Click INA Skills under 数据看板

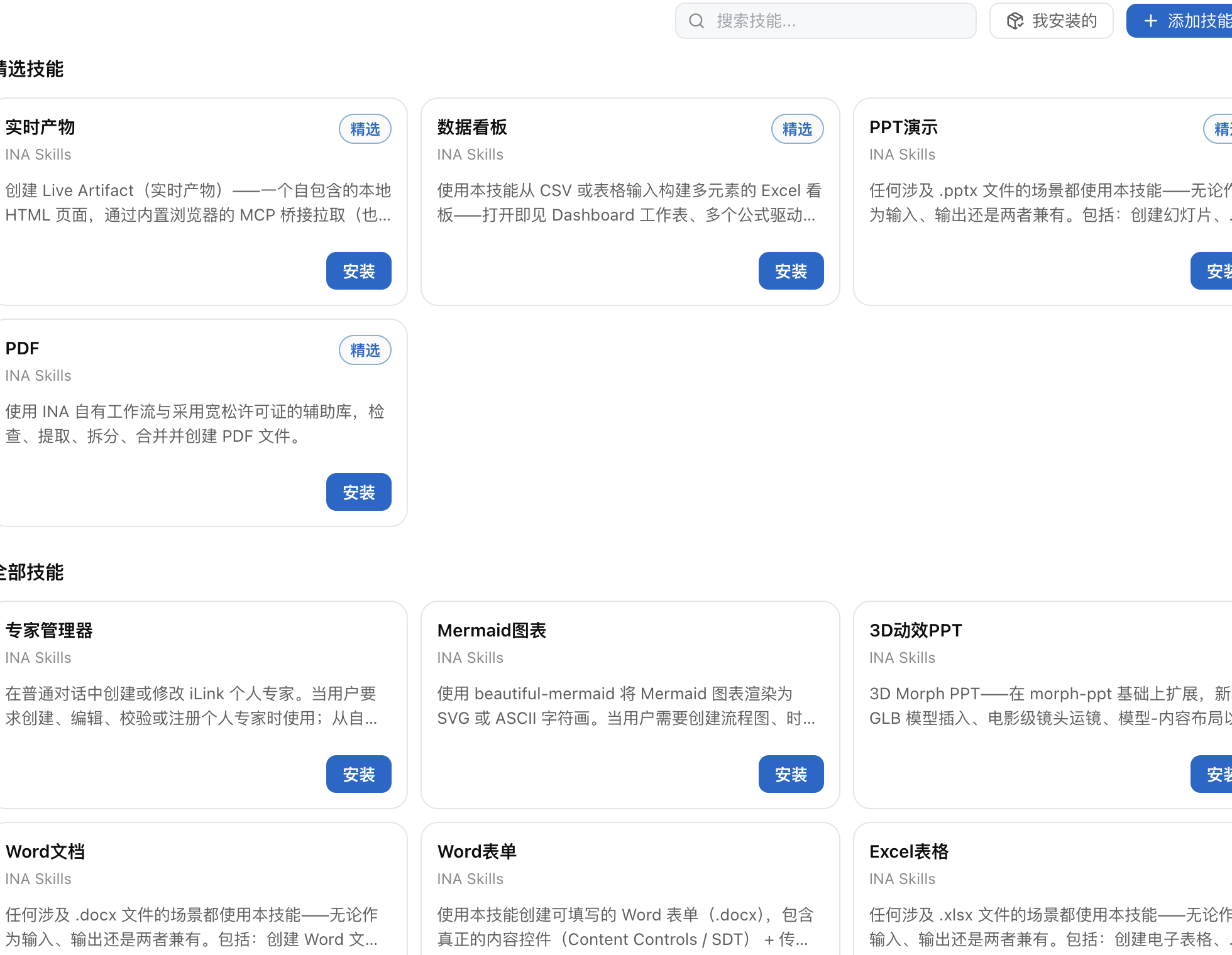click(x=470, y=155)
